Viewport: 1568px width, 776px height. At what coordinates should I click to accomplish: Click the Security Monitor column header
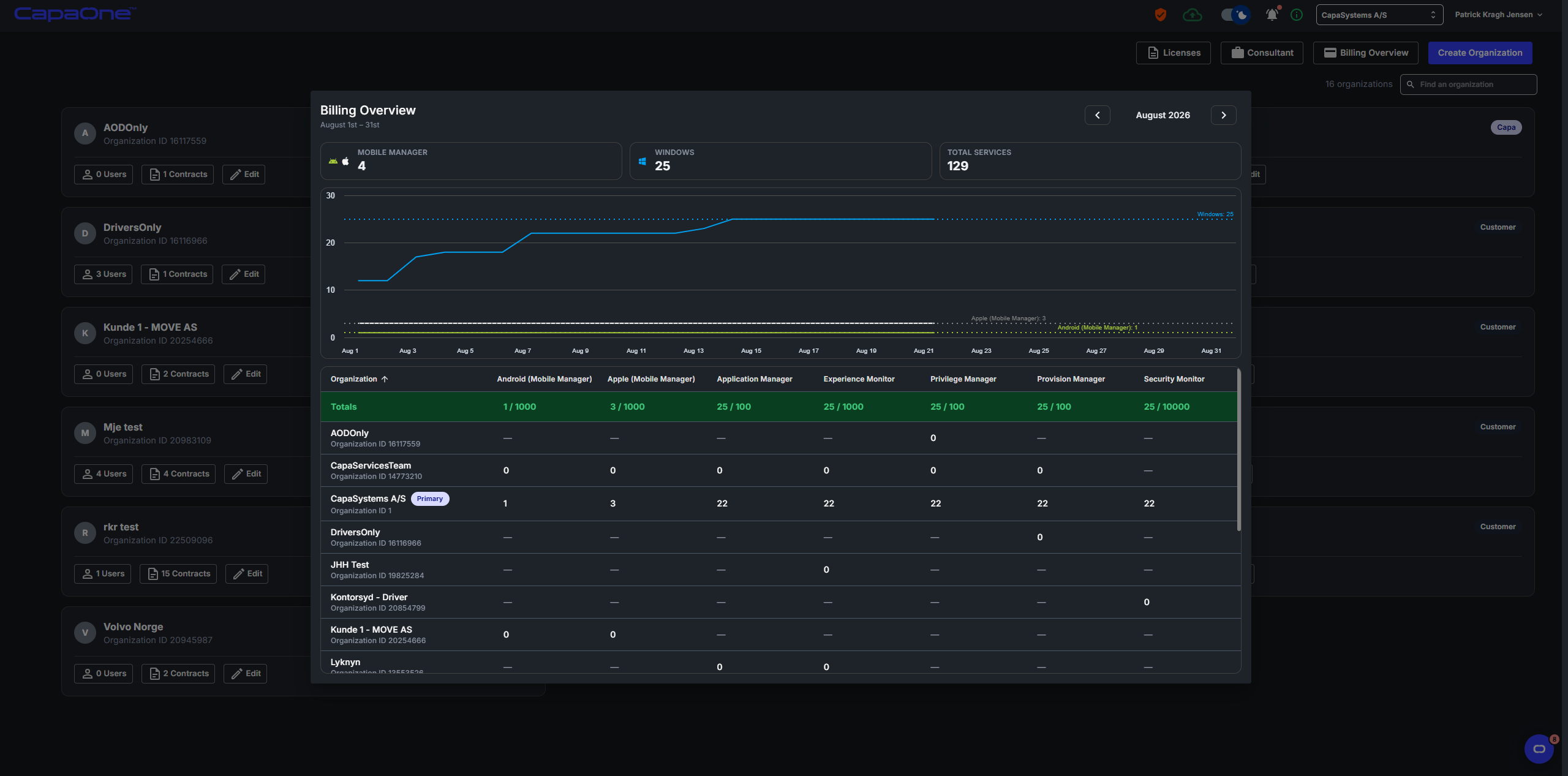coord(1174,379)
